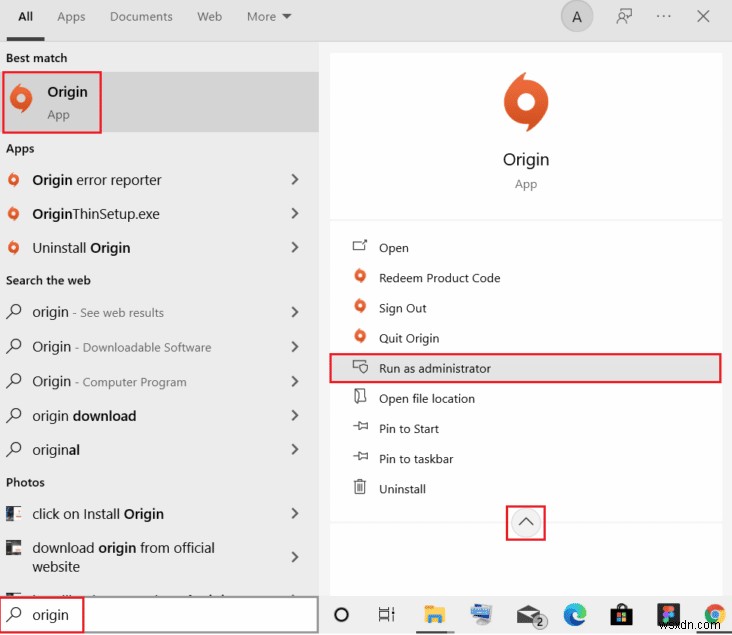732x635 pixels.
Task: Click thumbnail for download origin from official website
Action: coord(14,547)
